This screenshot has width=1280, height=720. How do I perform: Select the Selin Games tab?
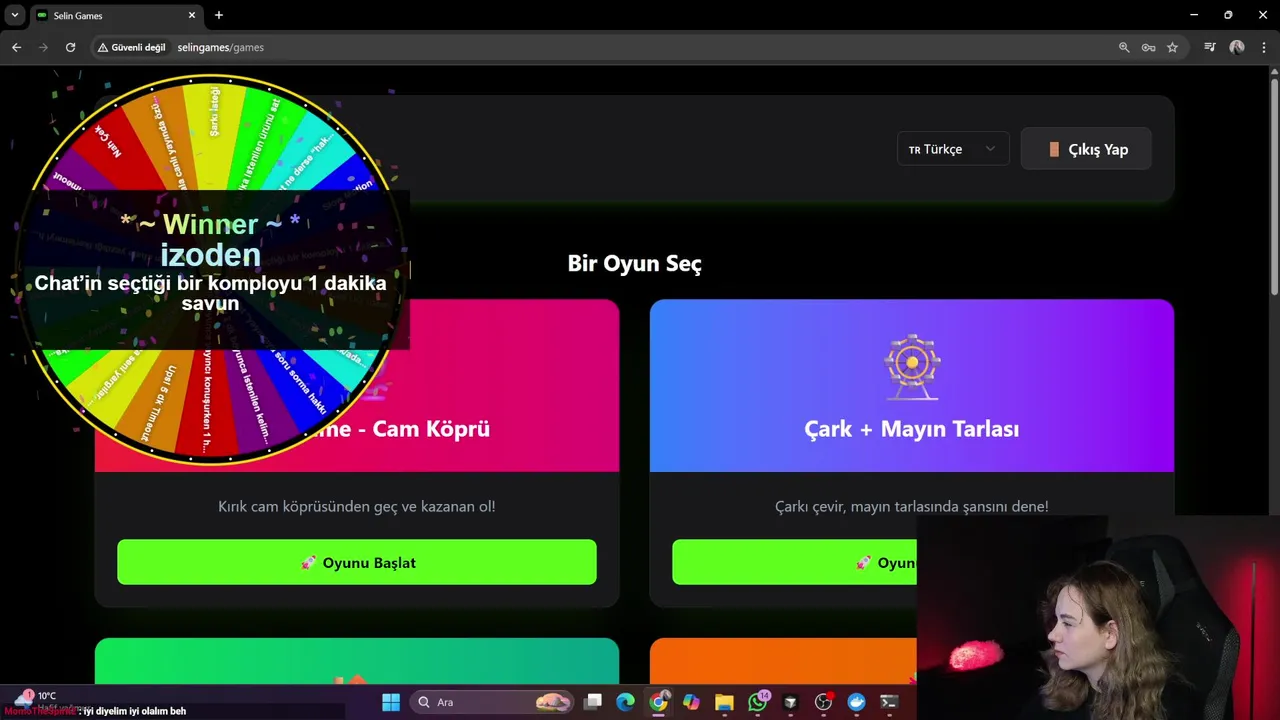click(115, 15)
